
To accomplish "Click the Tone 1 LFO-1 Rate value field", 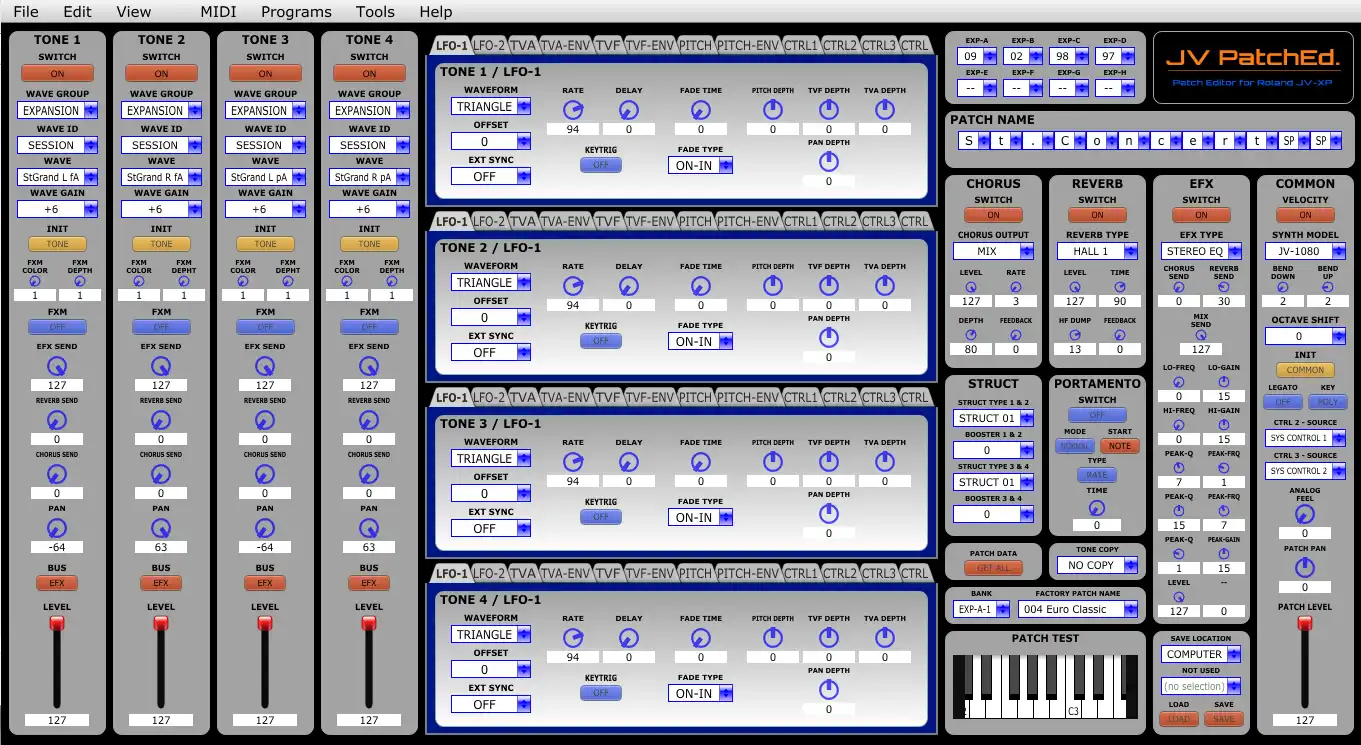I will (573, 129).
